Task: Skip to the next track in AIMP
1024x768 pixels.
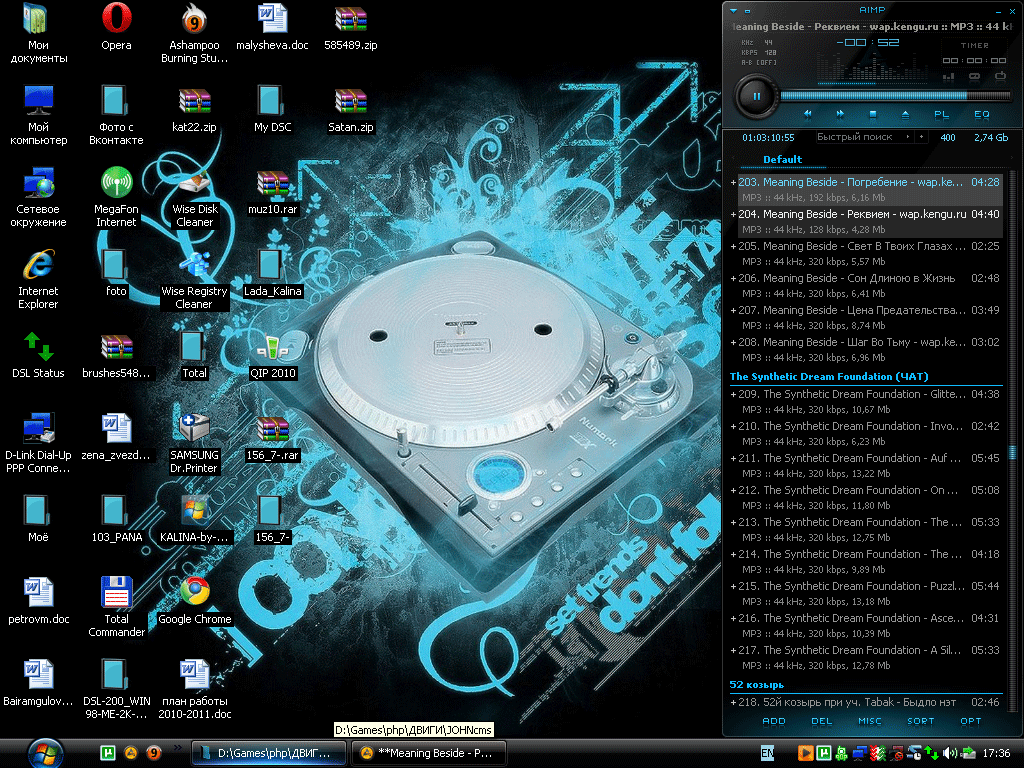Action: 840,114
